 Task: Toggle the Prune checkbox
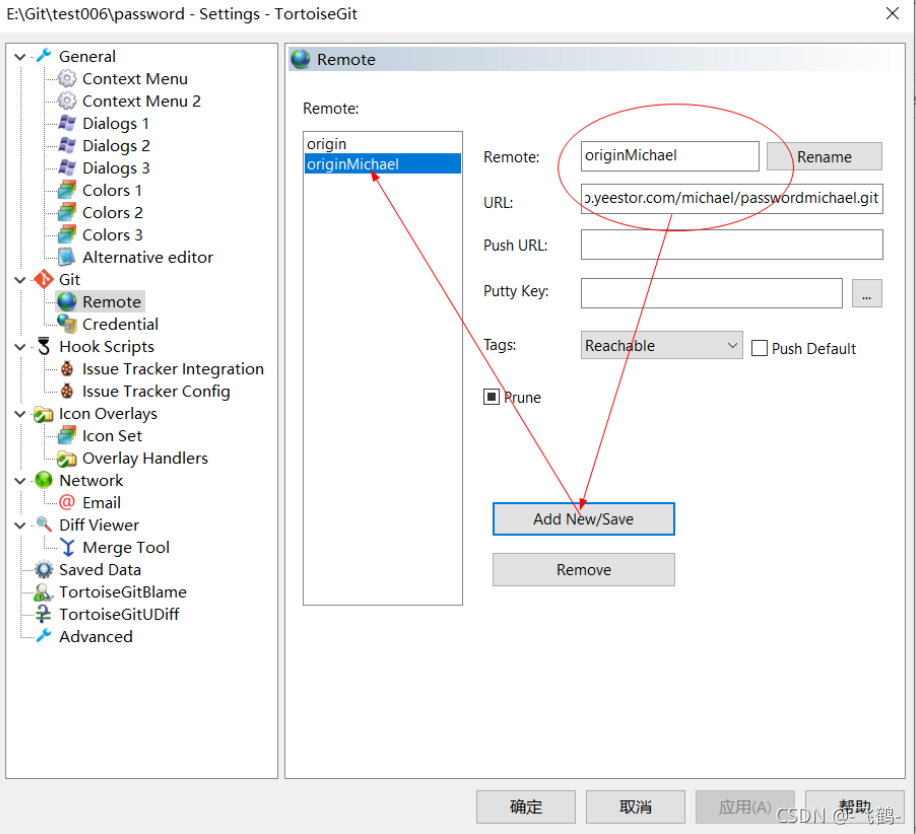[491, 397]
